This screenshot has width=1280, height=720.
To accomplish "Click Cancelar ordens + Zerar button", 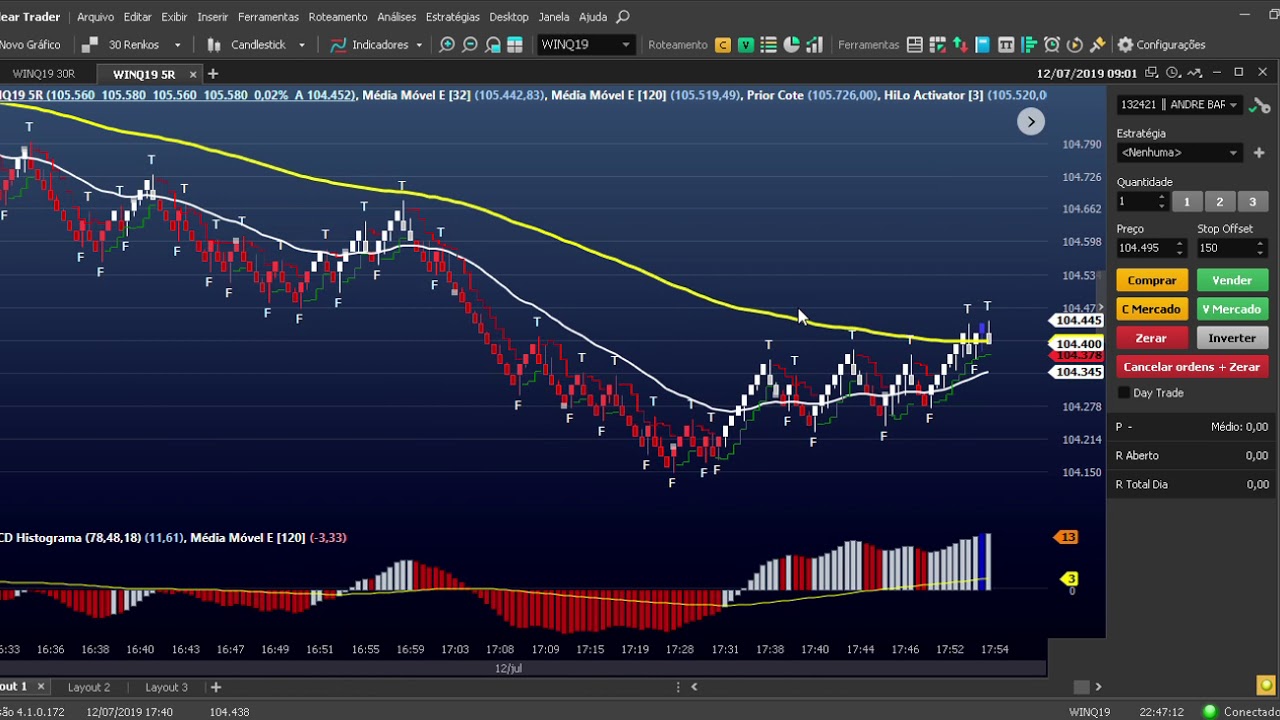I will click(1192, 367).
